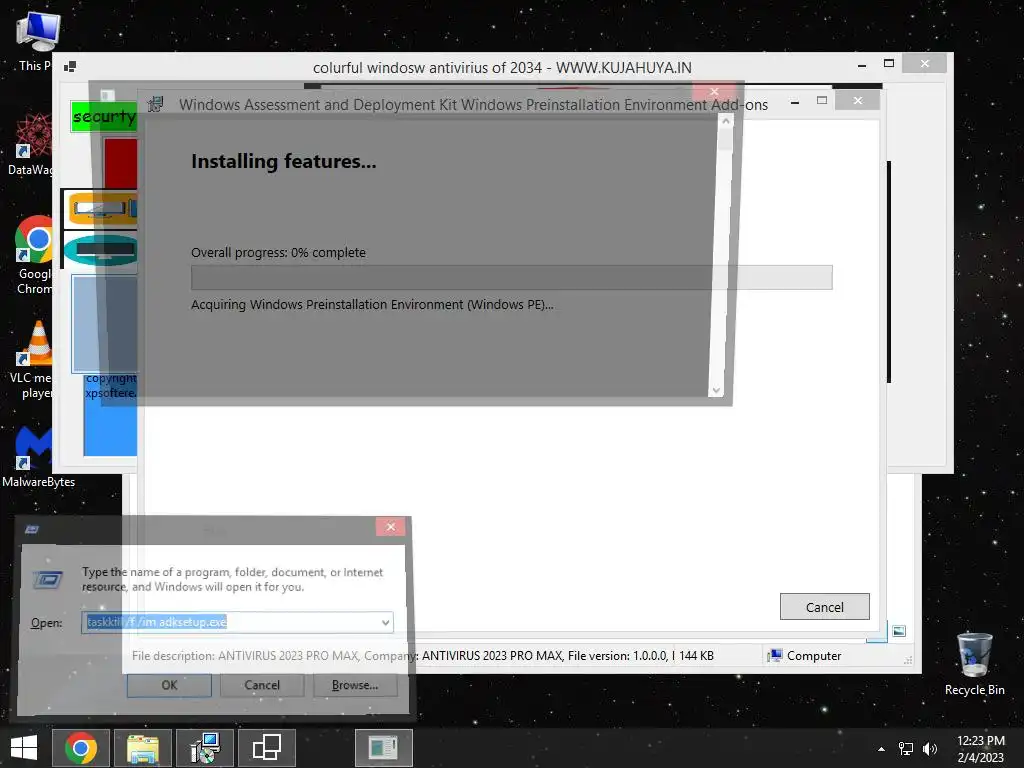The image size is (1024, 768).
Task: Click the teal oval monitor icon
Action: [101, 250]
